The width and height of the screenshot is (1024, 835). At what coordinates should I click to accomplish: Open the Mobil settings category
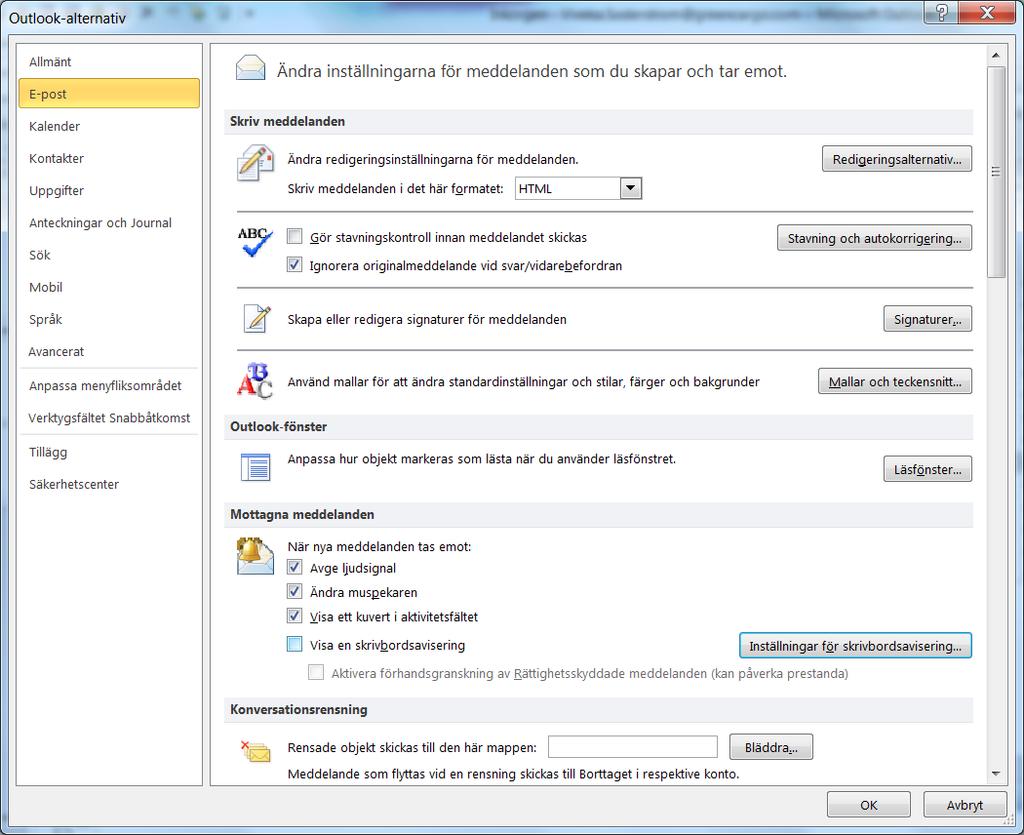(x=109, y=287)
